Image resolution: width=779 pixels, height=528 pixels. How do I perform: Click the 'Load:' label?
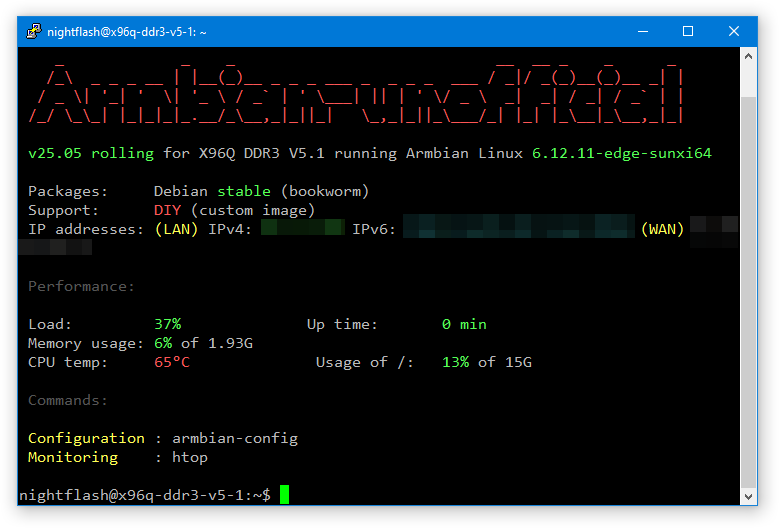coord(50,324)
